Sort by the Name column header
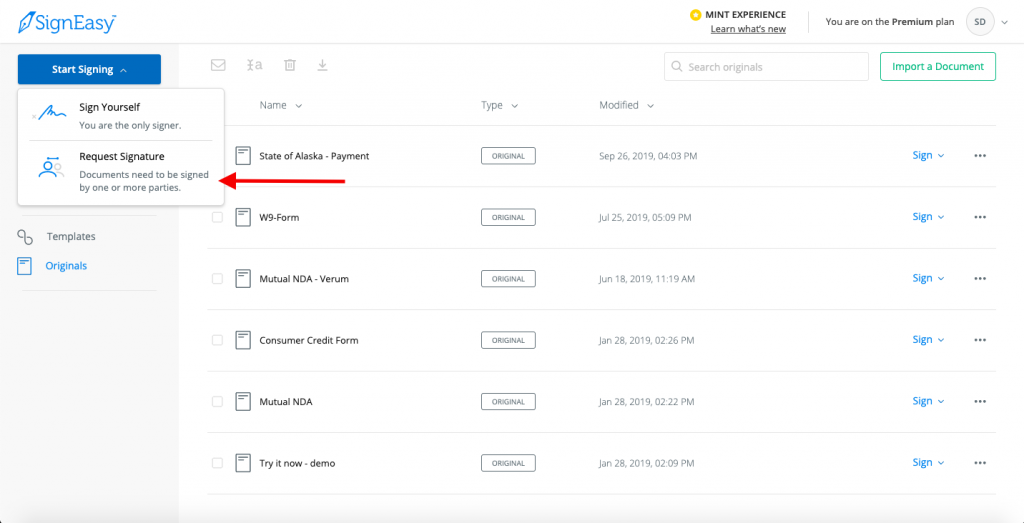 (x=280, y=105)
